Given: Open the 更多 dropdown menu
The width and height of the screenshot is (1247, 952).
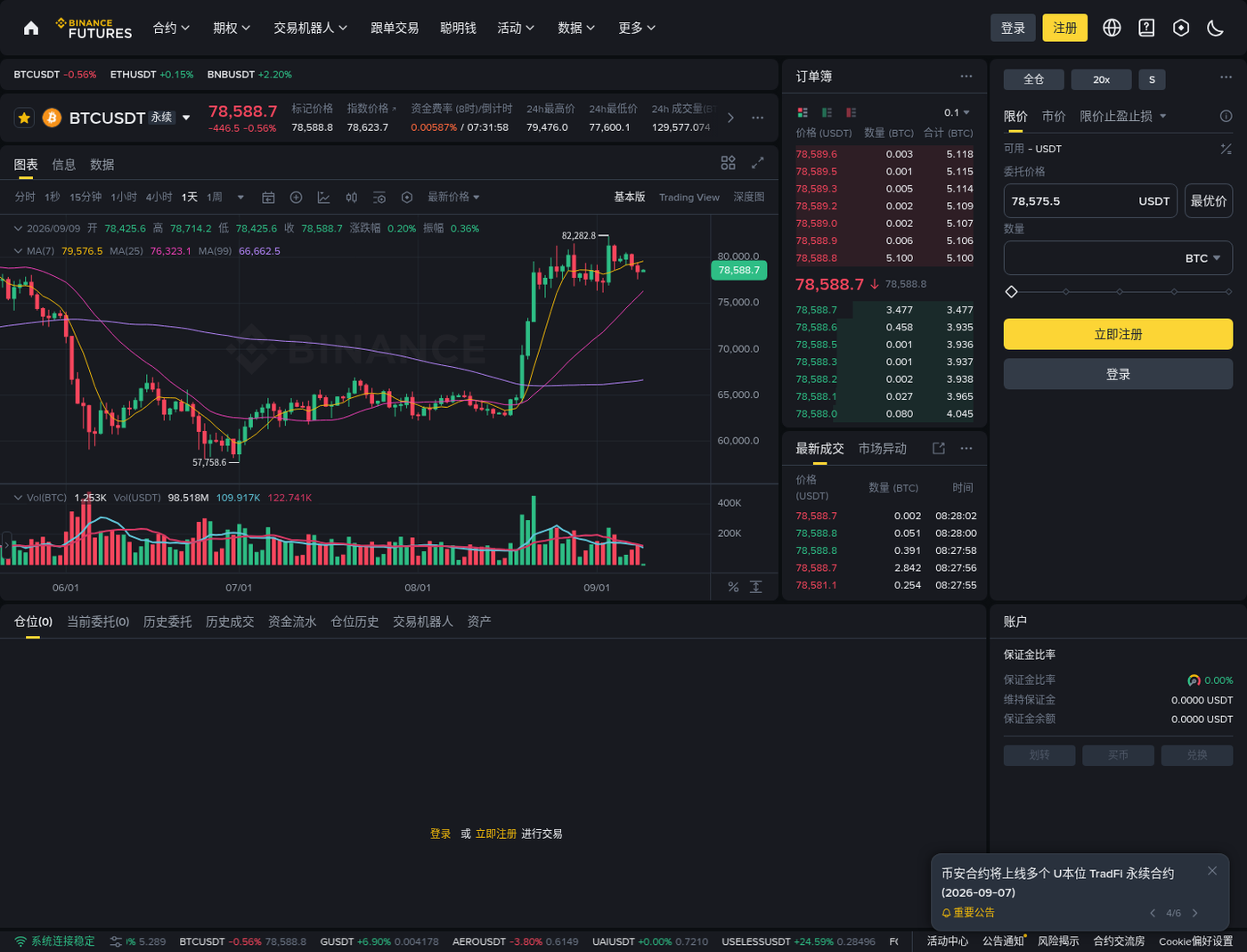Looking at the screenshot, I should click(637, 28).
